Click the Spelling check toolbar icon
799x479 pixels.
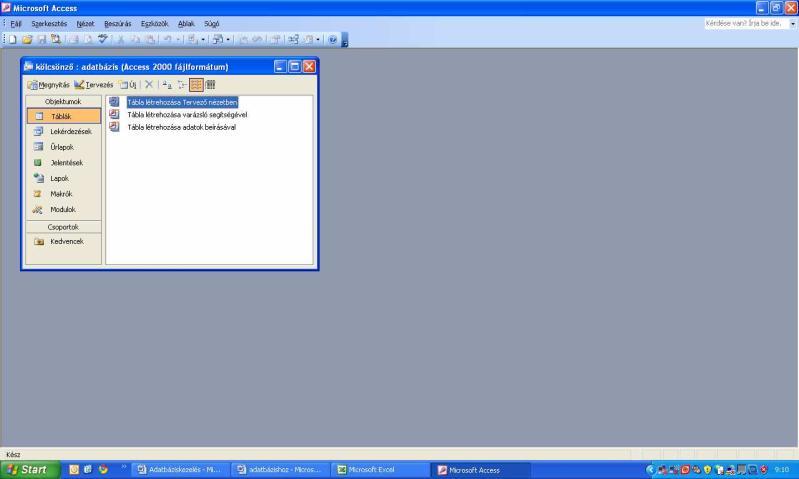pyautogui.click(x=102, y=39)
